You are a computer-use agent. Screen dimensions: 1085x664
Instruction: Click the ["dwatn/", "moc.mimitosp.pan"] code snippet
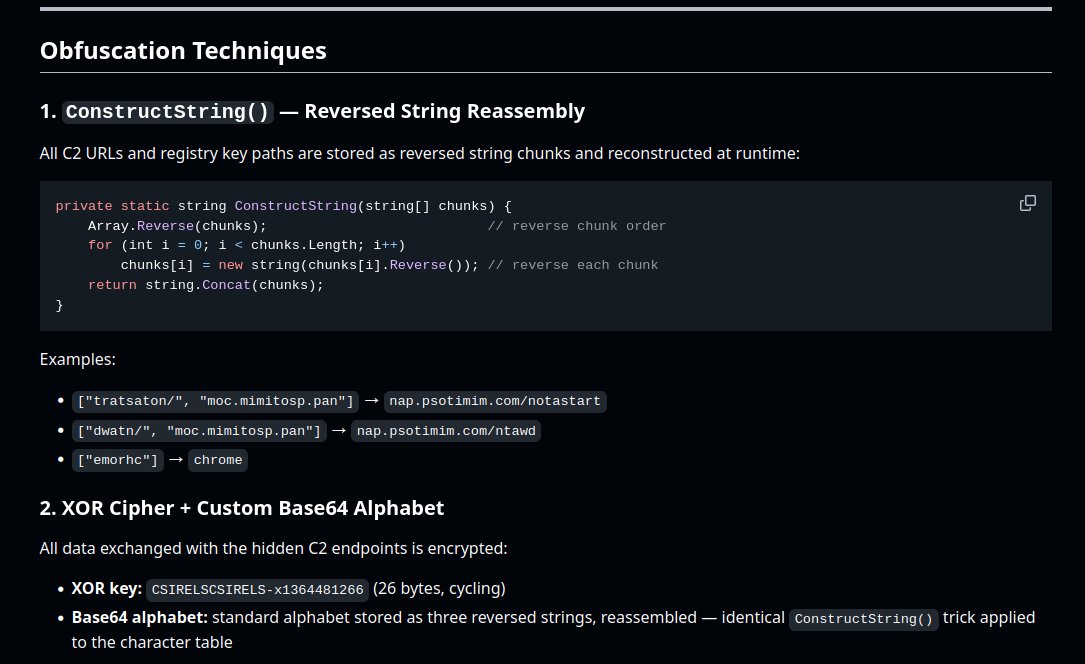coord(199,431)
